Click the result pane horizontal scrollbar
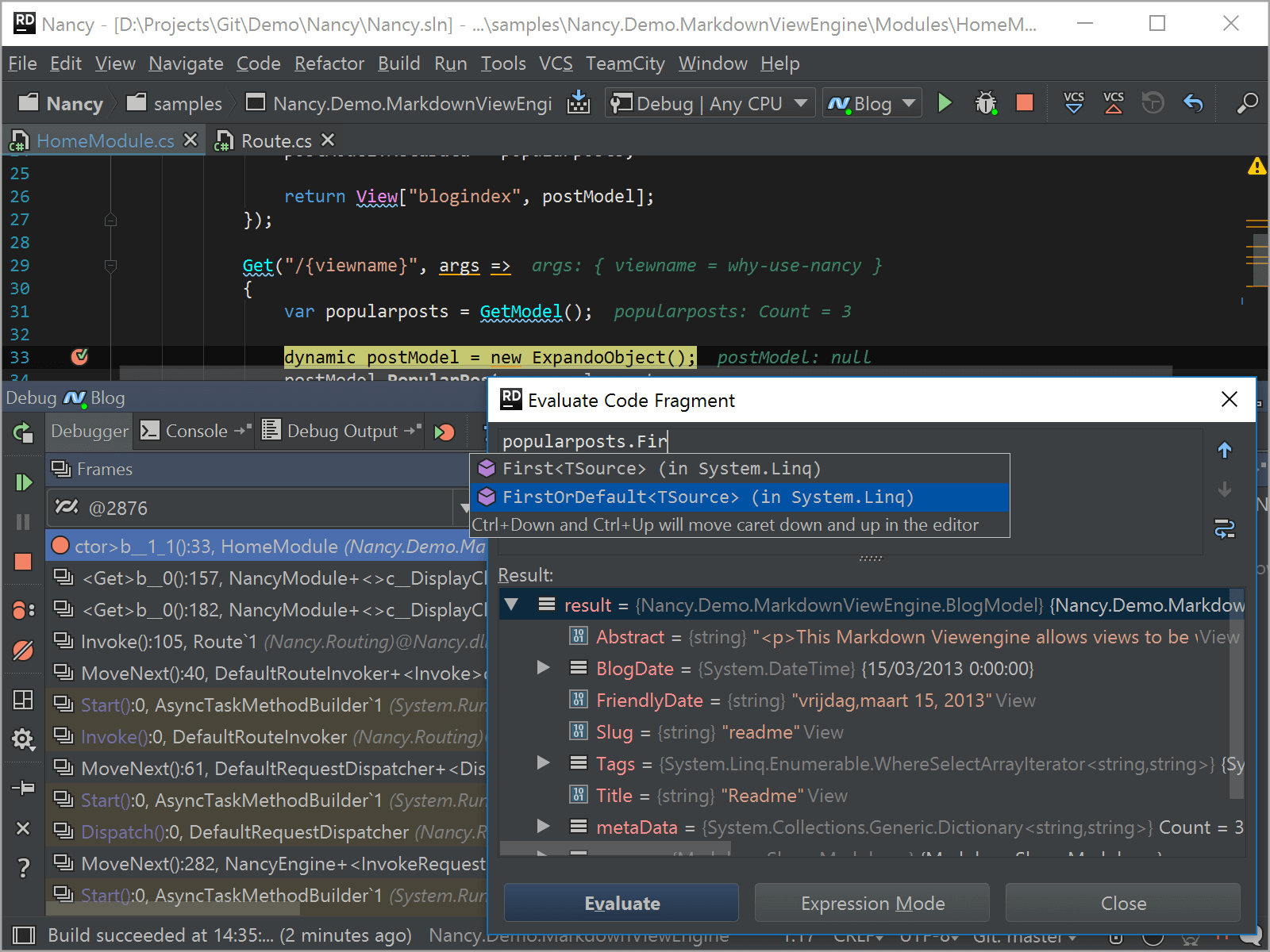Viewport: 1270px width, 952px height. coord(615,850)
